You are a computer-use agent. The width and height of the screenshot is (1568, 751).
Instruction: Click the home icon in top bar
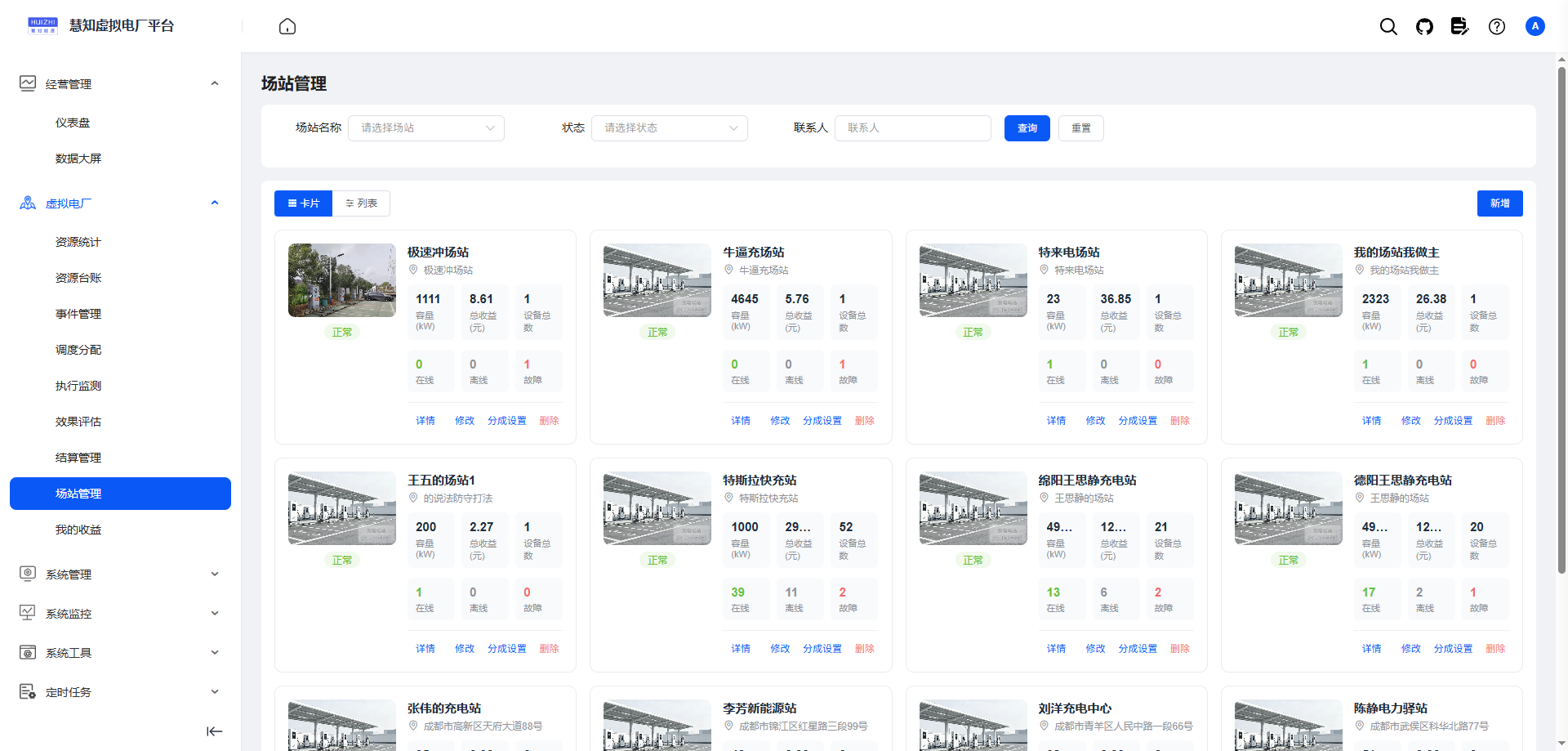[287, 26]
